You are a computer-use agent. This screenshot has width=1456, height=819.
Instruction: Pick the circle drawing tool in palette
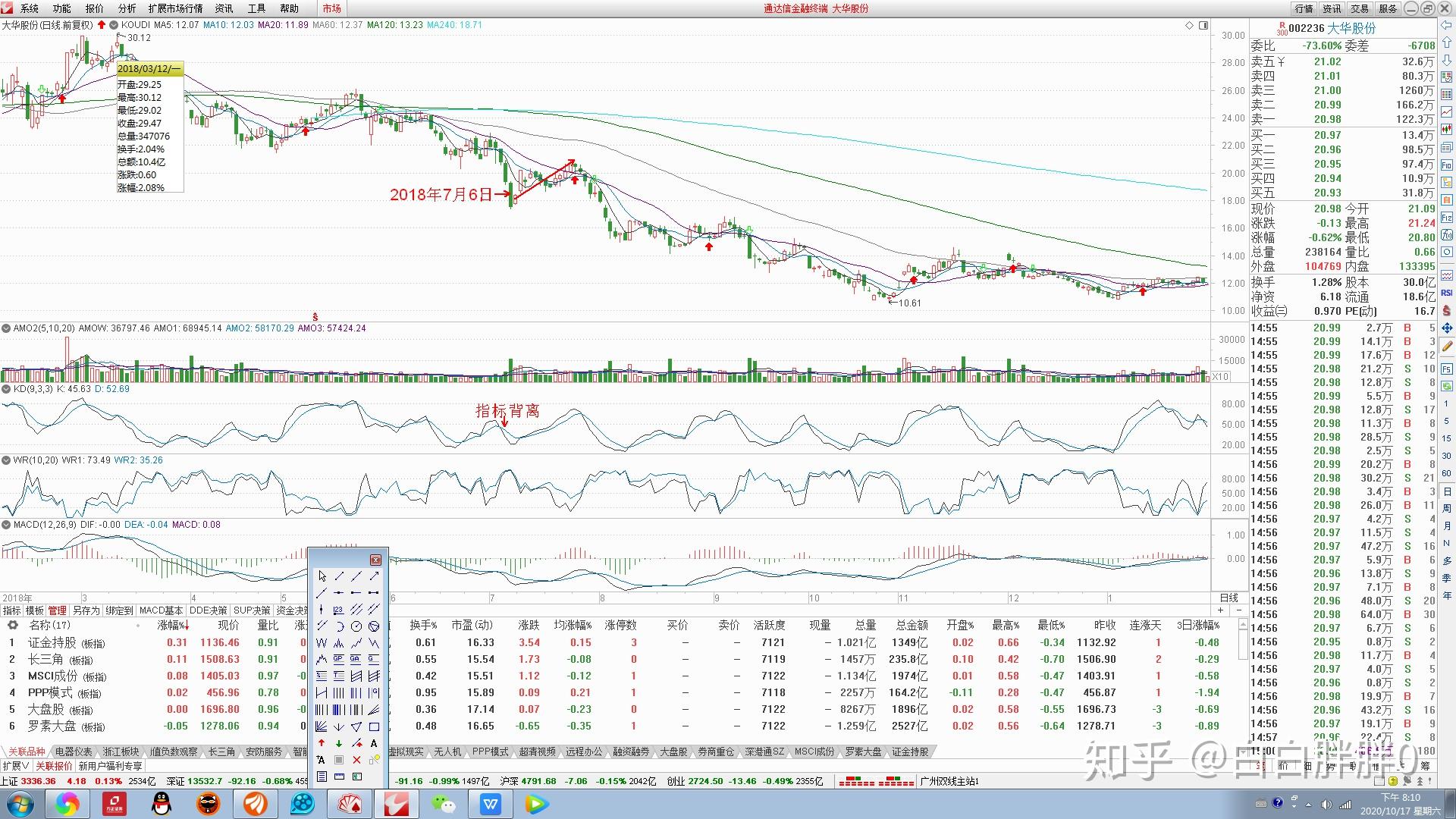(356, 626)
